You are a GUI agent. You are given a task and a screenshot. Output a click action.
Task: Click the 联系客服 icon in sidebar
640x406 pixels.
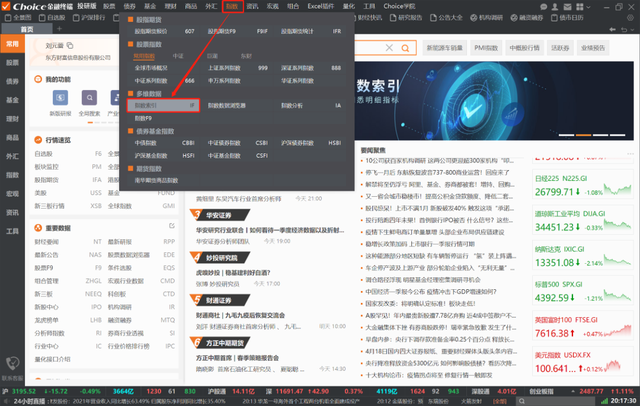tap(12, 363)
